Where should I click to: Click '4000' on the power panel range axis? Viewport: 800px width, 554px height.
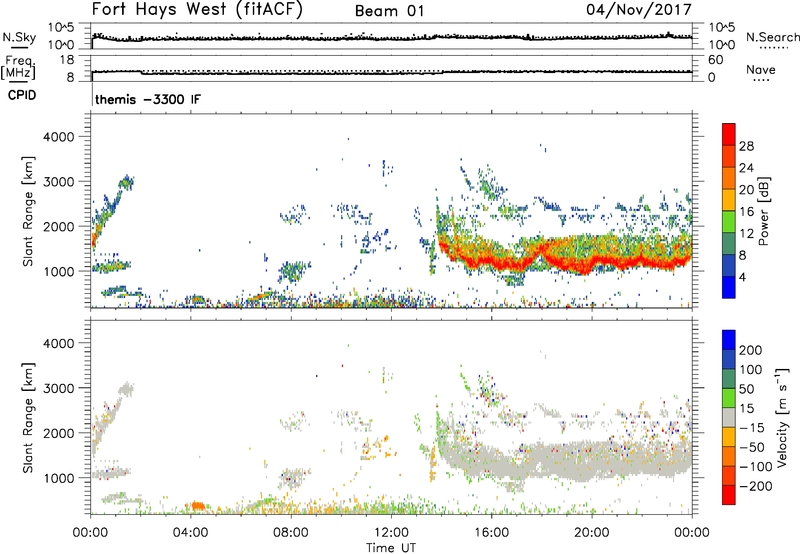coord(59,137)
